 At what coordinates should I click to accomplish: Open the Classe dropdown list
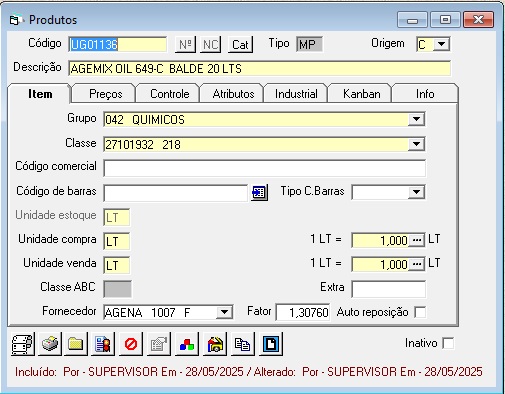pyautogui.click(x=416, y=144)
